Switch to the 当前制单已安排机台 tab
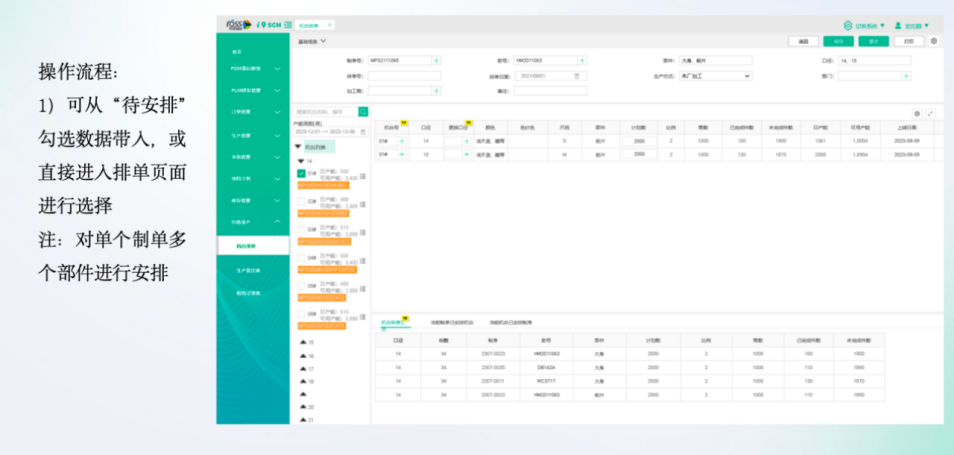The width and height of the screenshot is (954, 455). coord(451,323)
